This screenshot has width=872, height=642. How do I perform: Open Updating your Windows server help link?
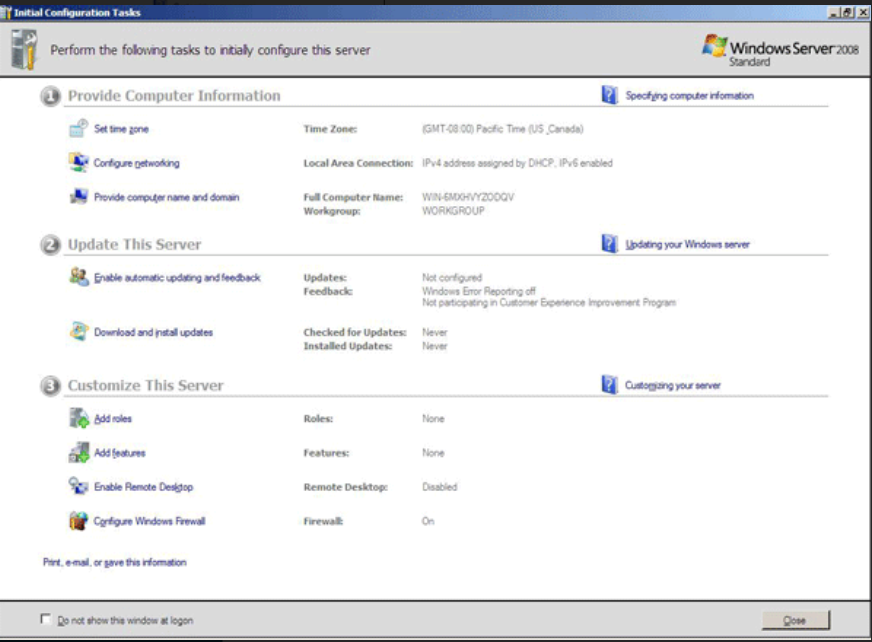point(687,244)
